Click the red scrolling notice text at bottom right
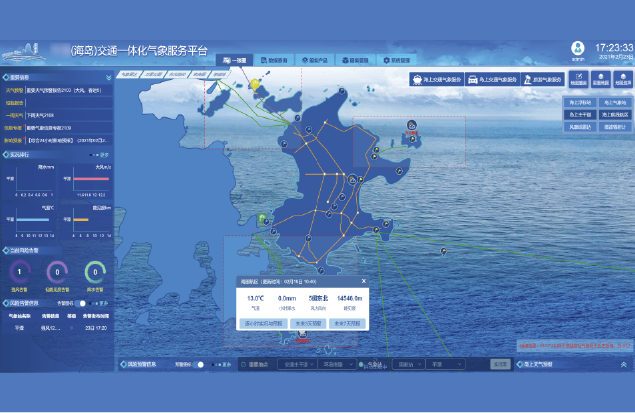The image size is (635, 413). pyautogui.click(x=575, y=346)
